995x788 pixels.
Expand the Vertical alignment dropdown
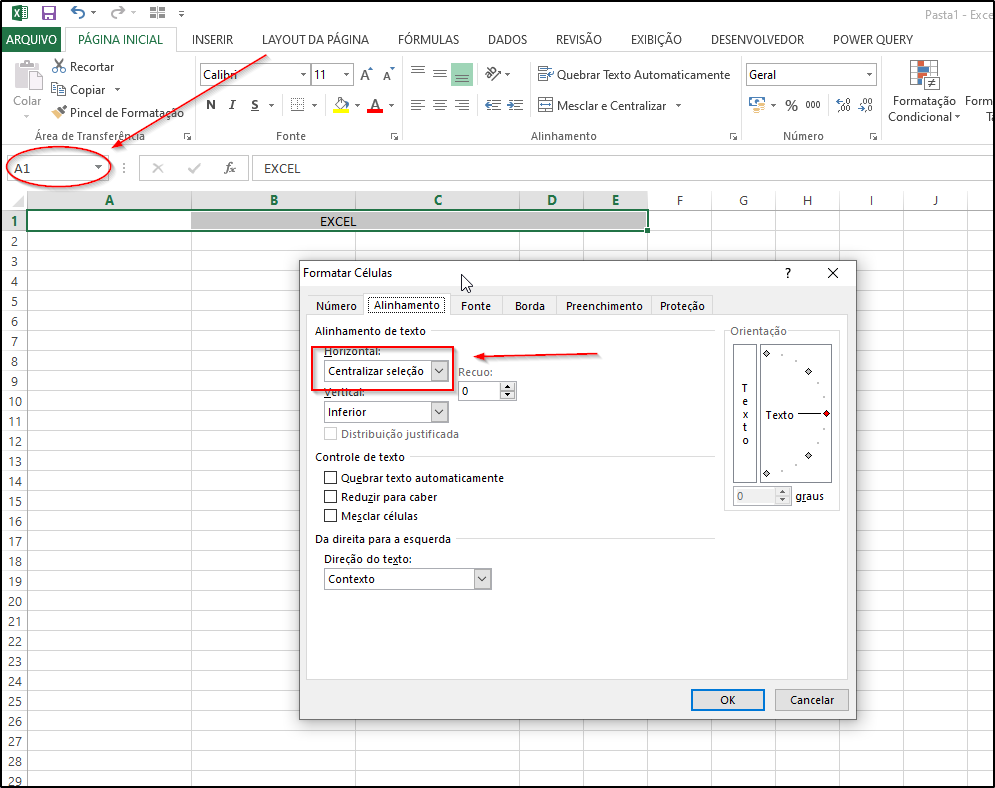(x=439, y=412)
